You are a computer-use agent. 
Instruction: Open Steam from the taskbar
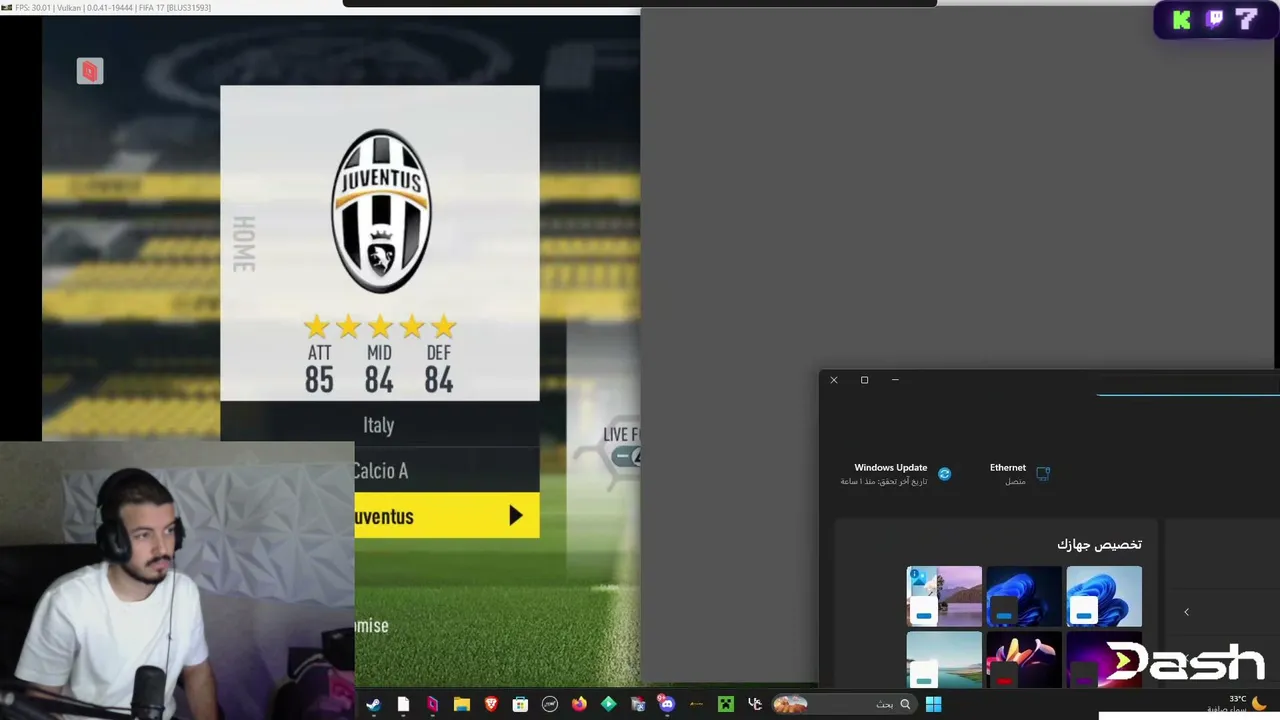click(374, 704)
